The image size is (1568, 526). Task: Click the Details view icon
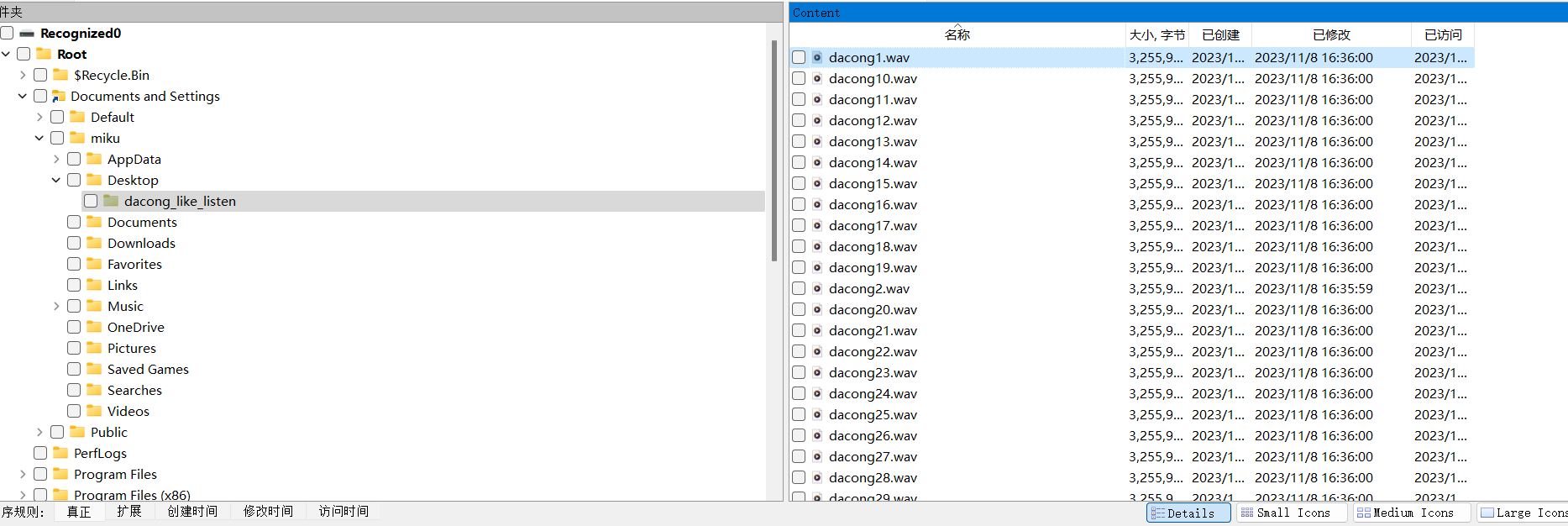[1158, 513]
